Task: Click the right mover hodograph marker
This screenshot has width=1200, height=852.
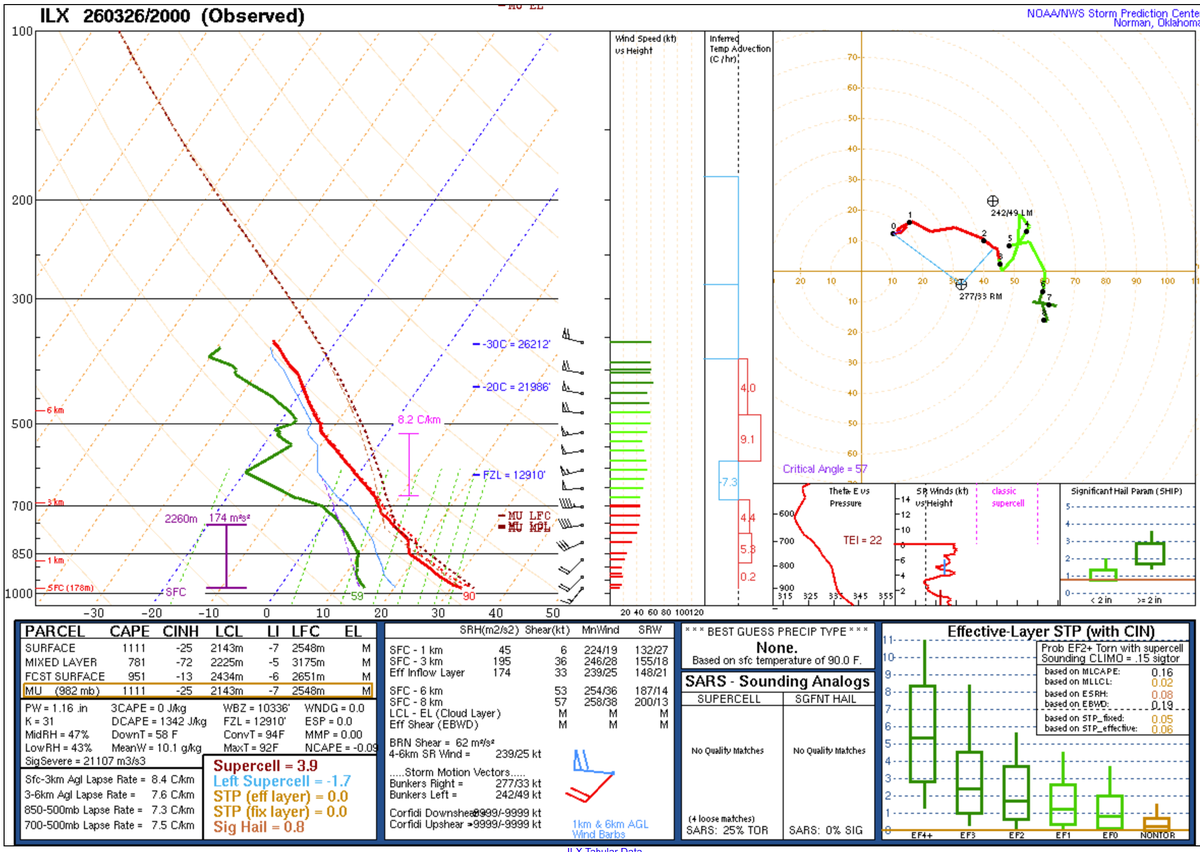Action: (961, 284)
